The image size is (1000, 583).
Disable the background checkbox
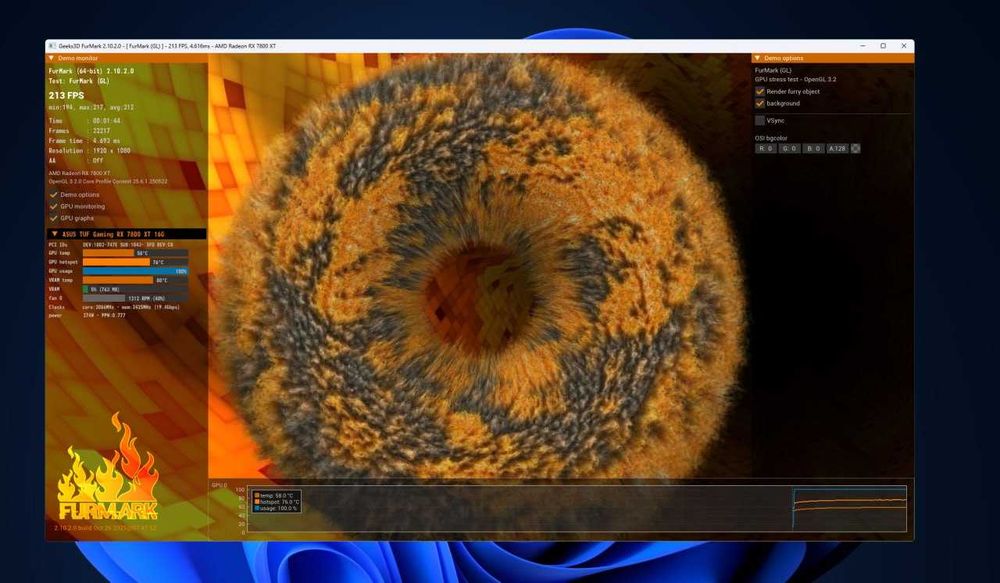(760, 103)
